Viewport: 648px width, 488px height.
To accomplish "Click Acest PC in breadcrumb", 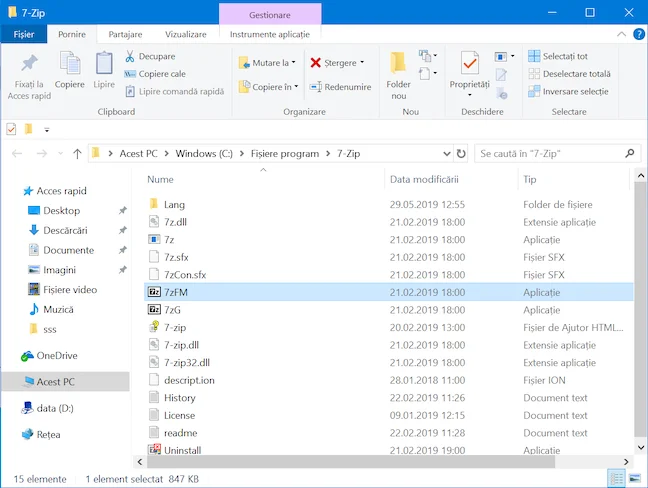I will [138, 154].
